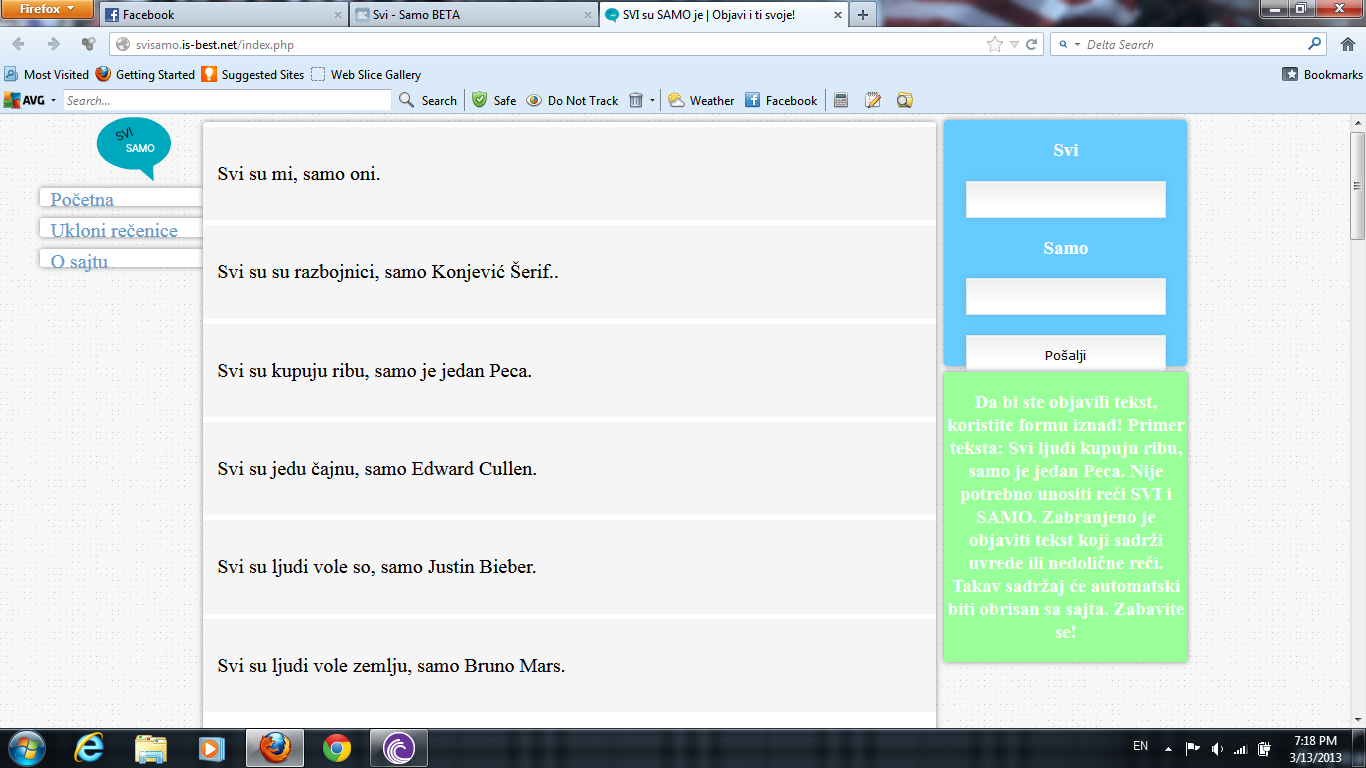The width and height of the screenshot is (1366, 768).
Task: Launch Google Chrome from the taskbar
Action: pyautogui.click(x=337, y=748)
